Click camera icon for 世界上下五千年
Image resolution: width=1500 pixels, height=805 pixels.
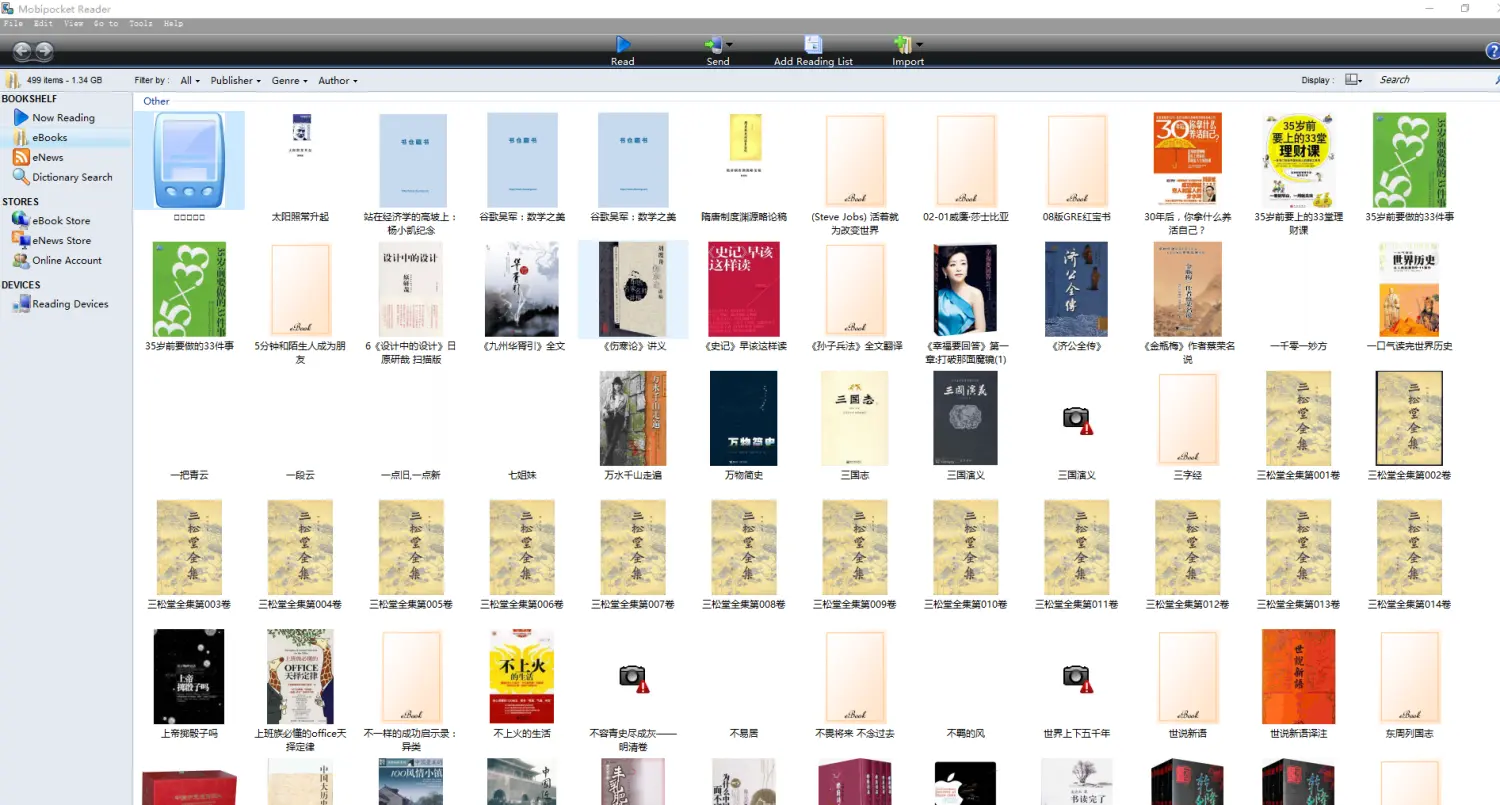point(1077,678)
